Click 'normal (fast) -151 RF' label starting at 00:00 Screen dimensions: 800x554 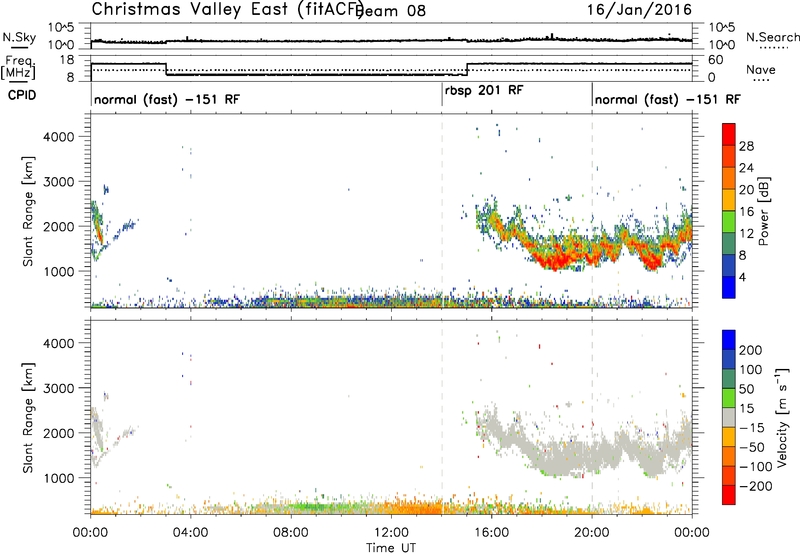[x=166, y=99]
